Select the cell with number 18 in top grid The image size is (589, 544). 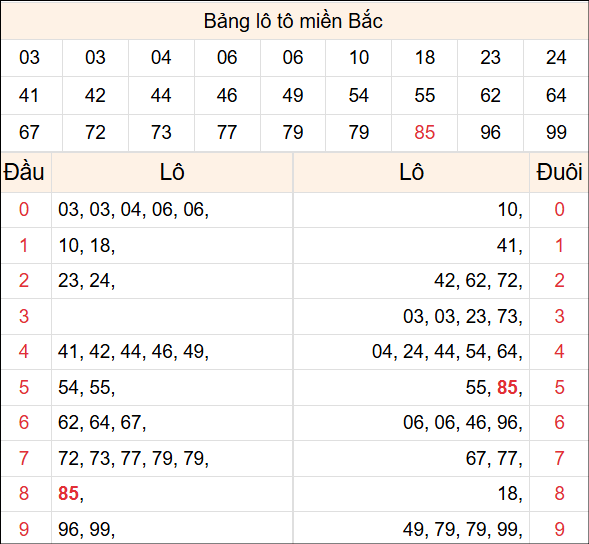424,58
